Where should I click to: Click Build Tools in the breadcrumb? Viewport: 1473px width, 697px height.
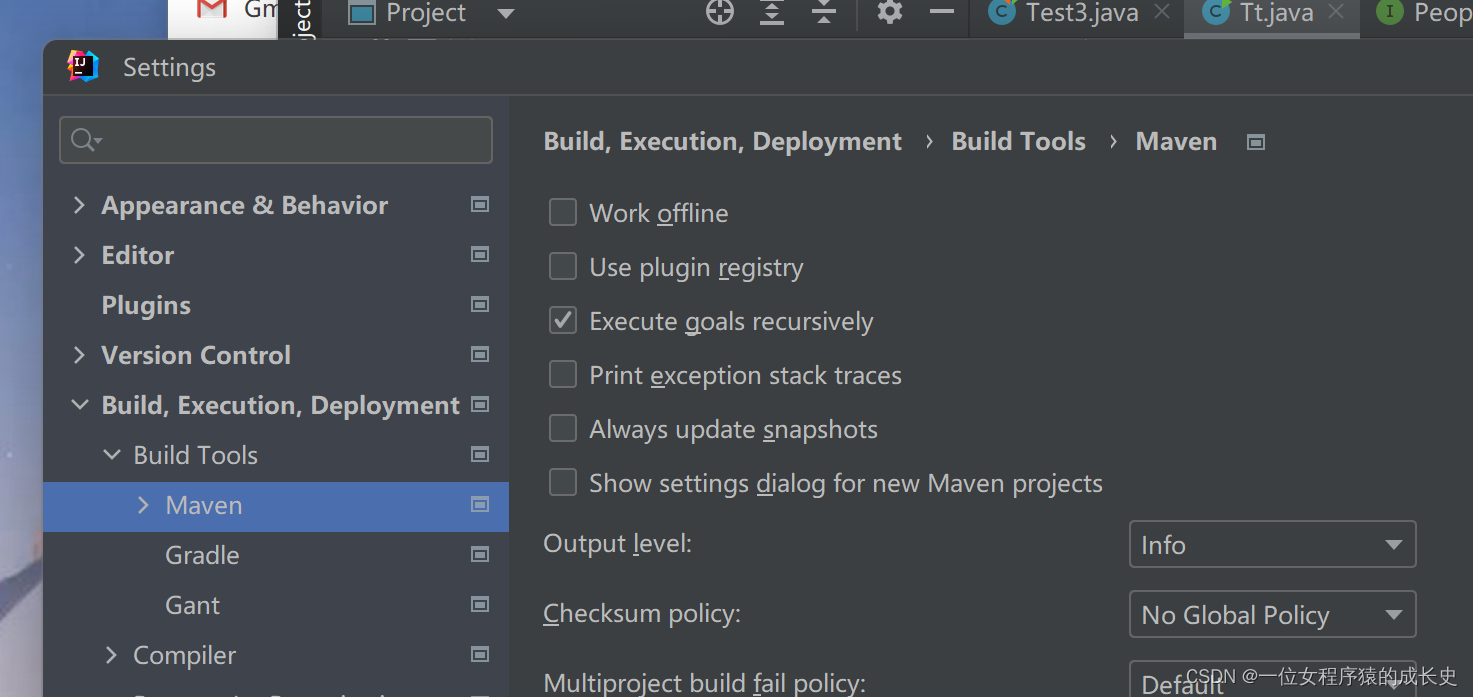click(1018, 142)
